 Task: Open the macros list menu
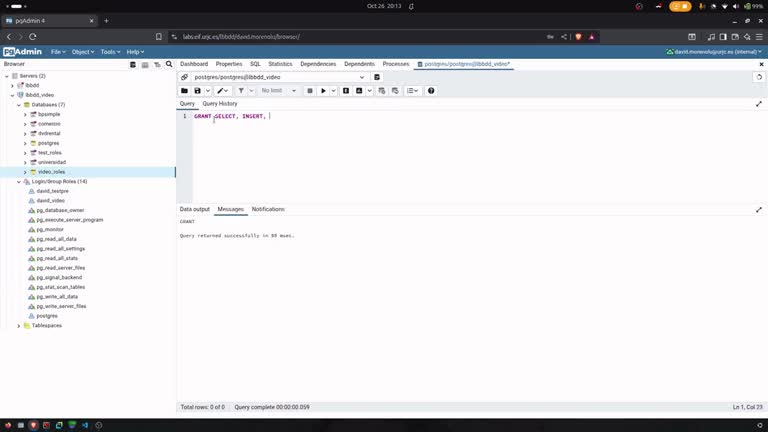[x=412, y=91]
